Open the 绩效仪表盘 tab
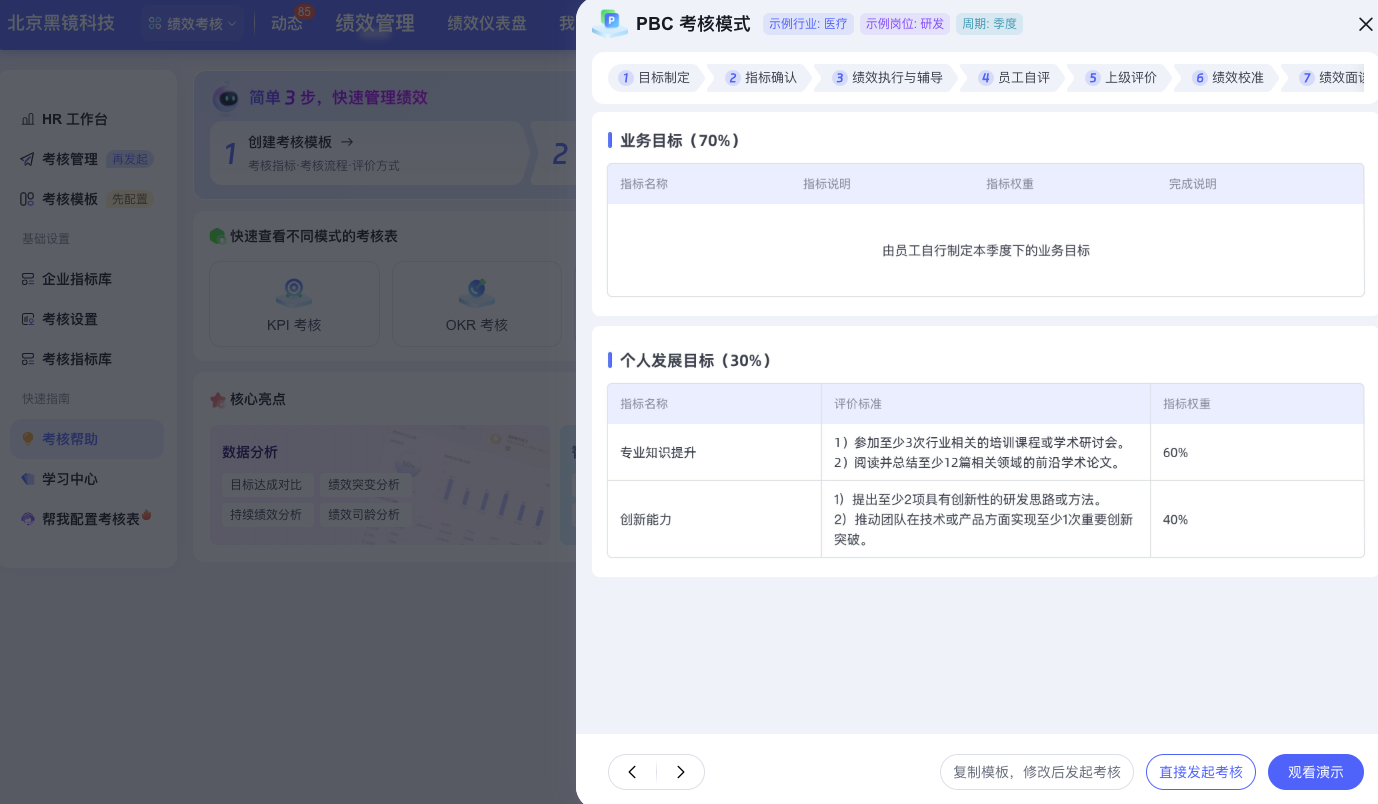This screenshot has width=1378, height=804. point(487,23)
